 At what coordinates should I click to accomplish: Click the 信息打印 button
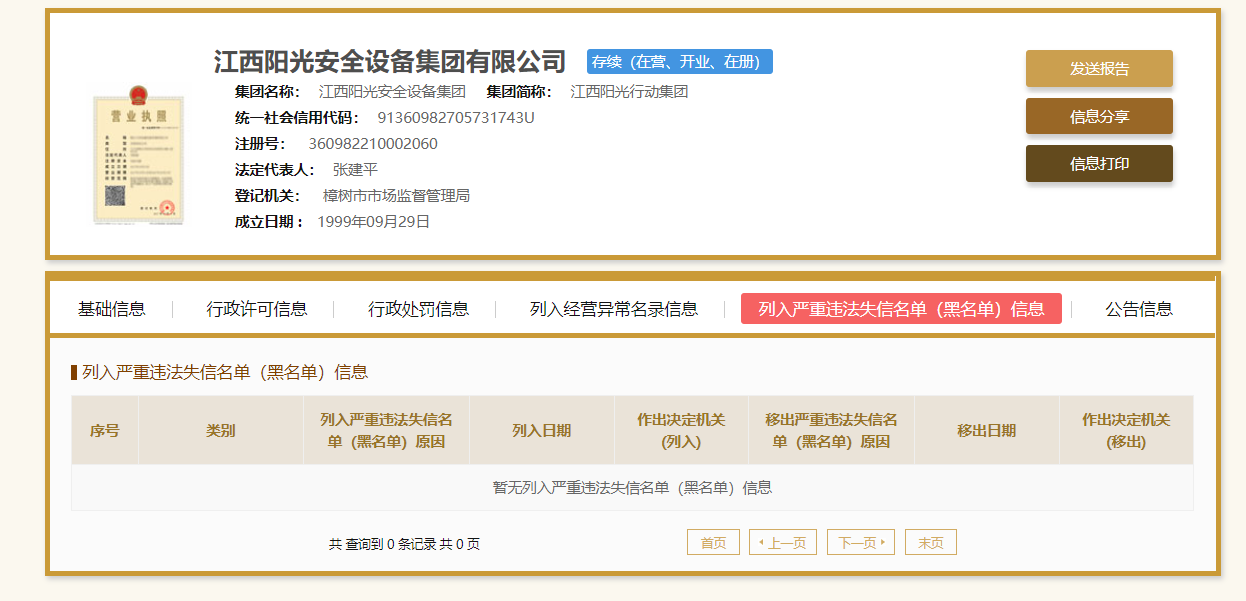pyautogui.click(x=1099, y=164)
